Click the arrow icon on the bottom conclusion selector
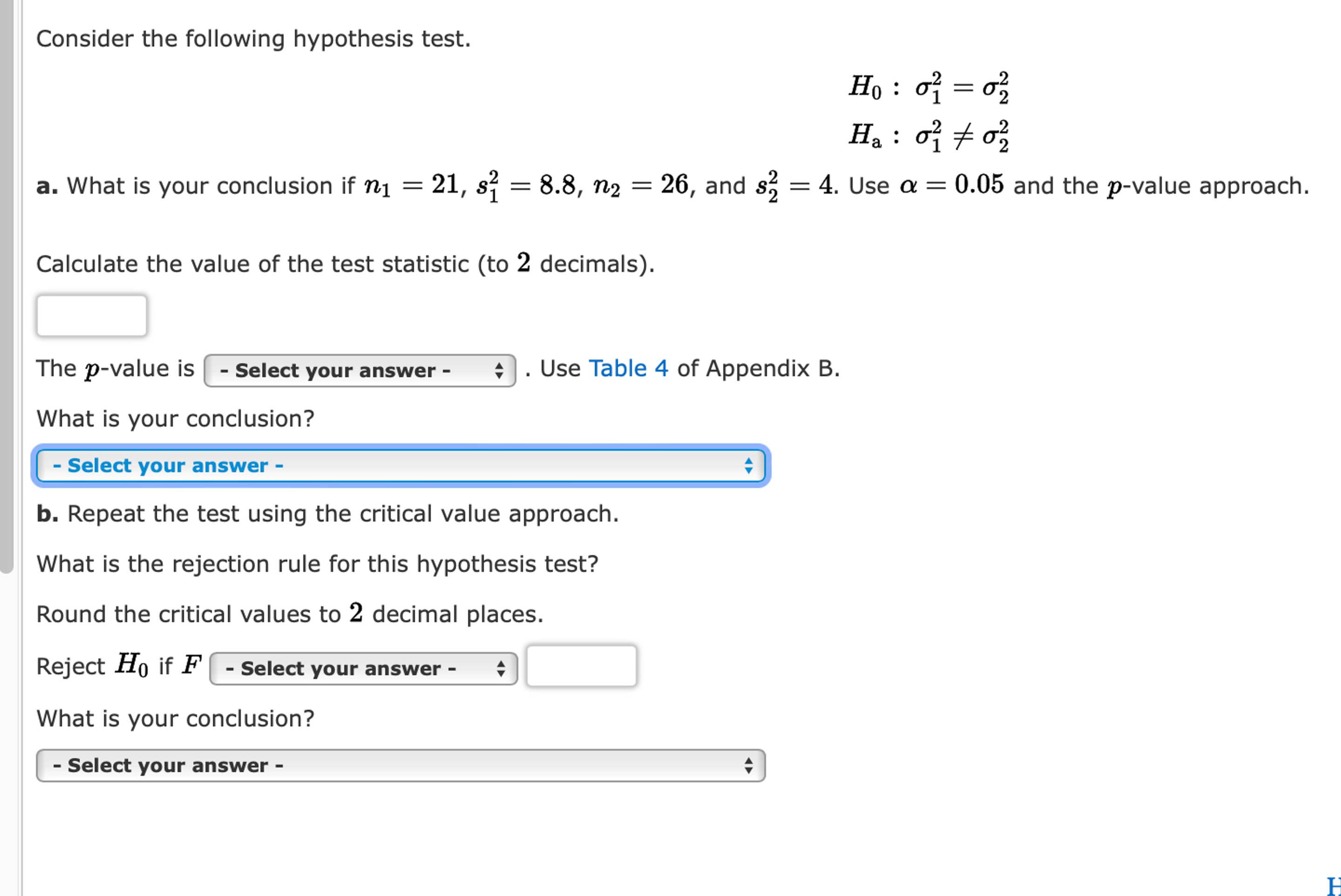This screenshot has width=1341, height=896. pos(749,765)
